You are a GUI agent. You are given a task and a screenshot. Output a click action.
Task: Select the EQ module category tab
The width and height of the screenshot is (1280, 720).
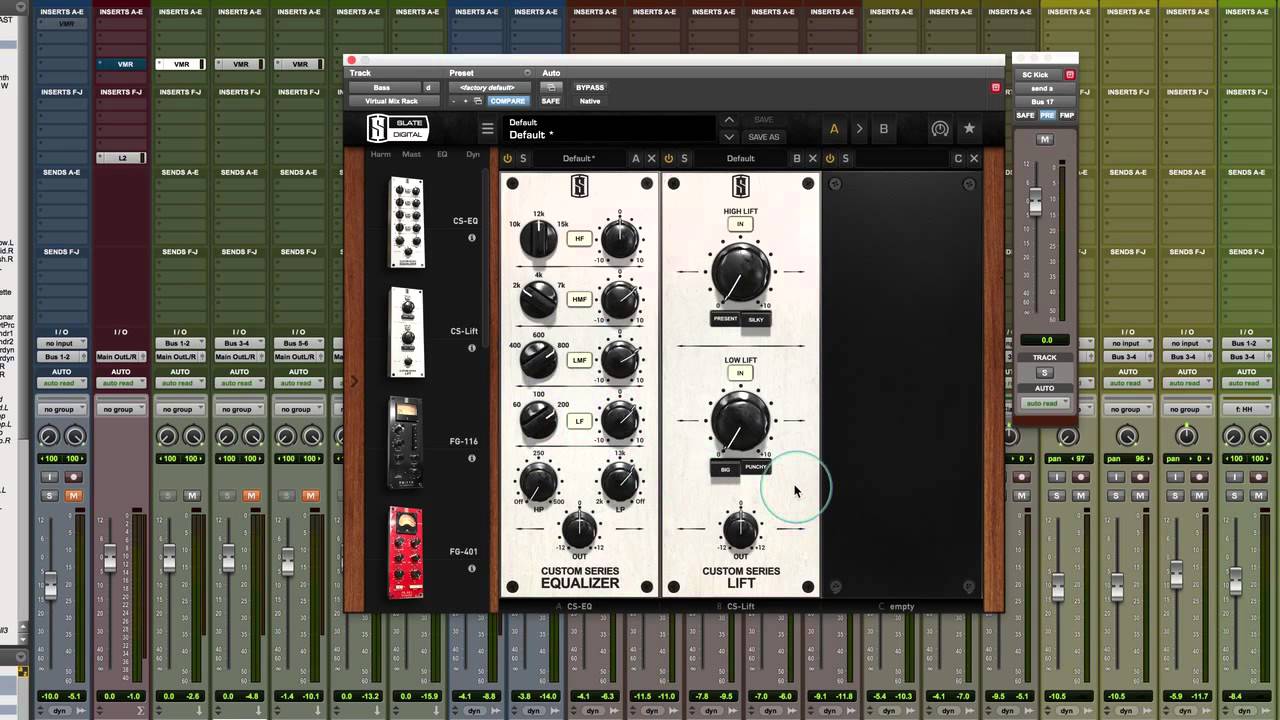442,155
